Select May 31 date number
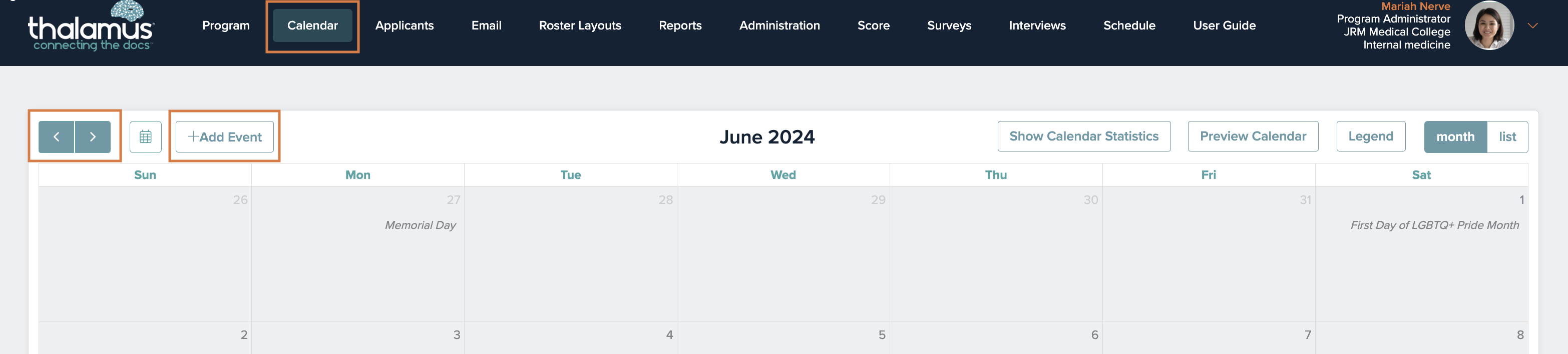 (1305, 199)
